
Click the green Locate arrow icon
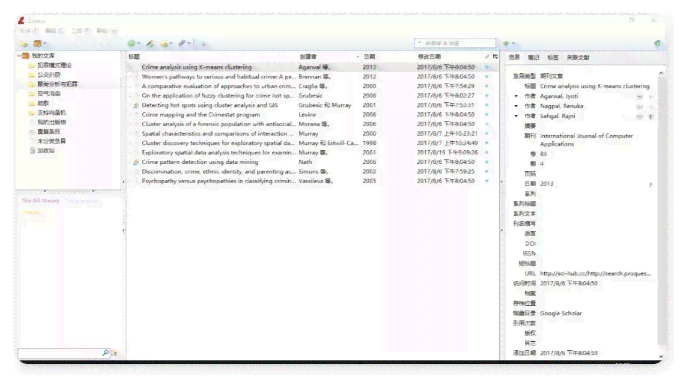point(506,43)
